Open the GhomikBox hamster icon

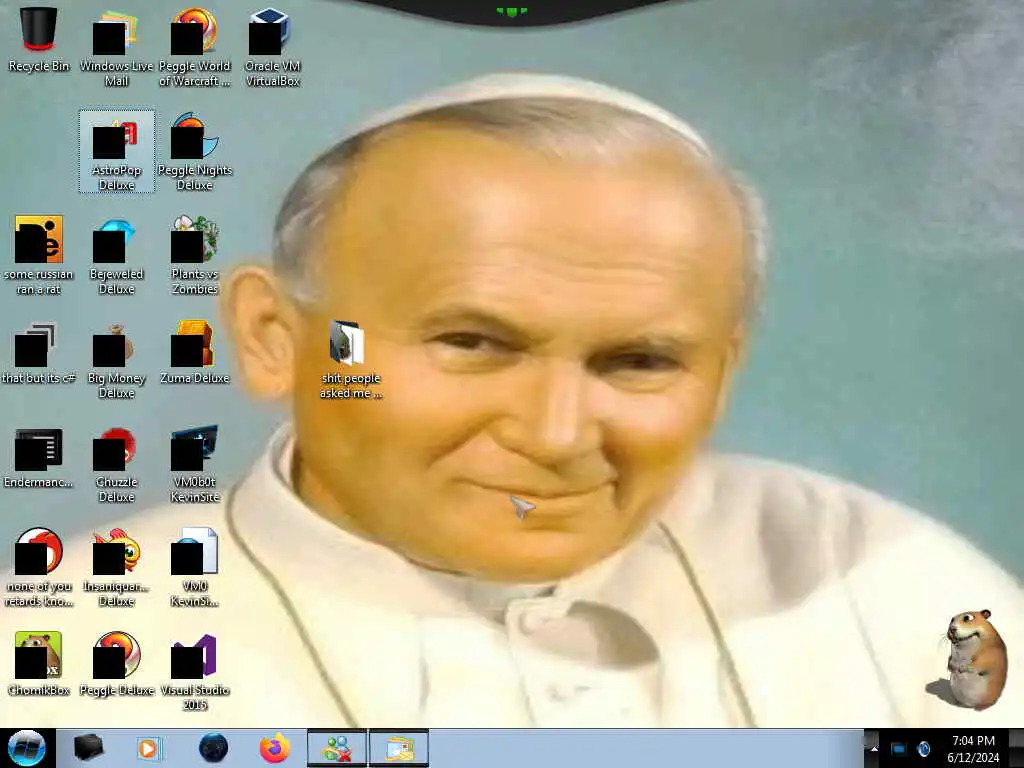[x=39, y=664]
